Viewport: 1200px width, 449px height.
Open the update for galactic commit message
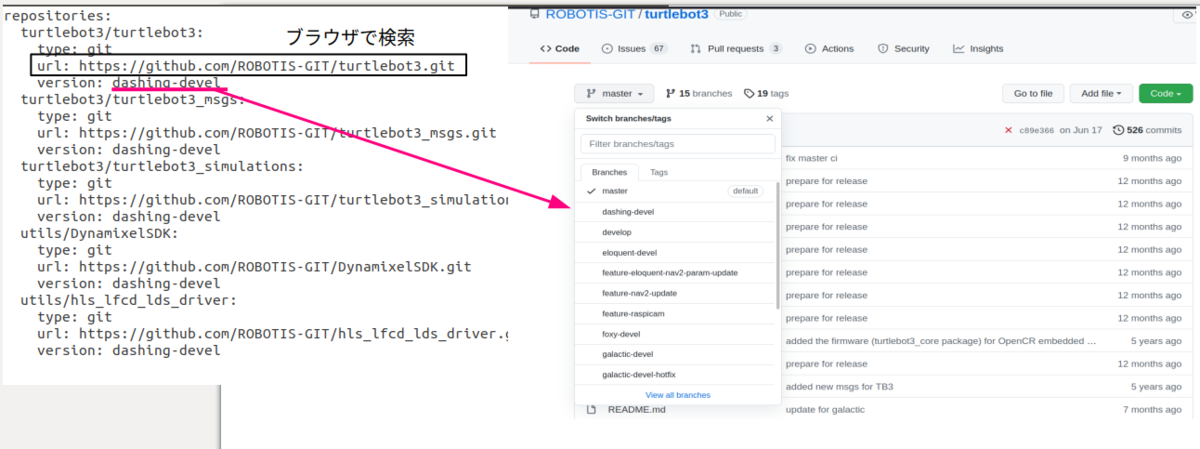click(825, 409)
